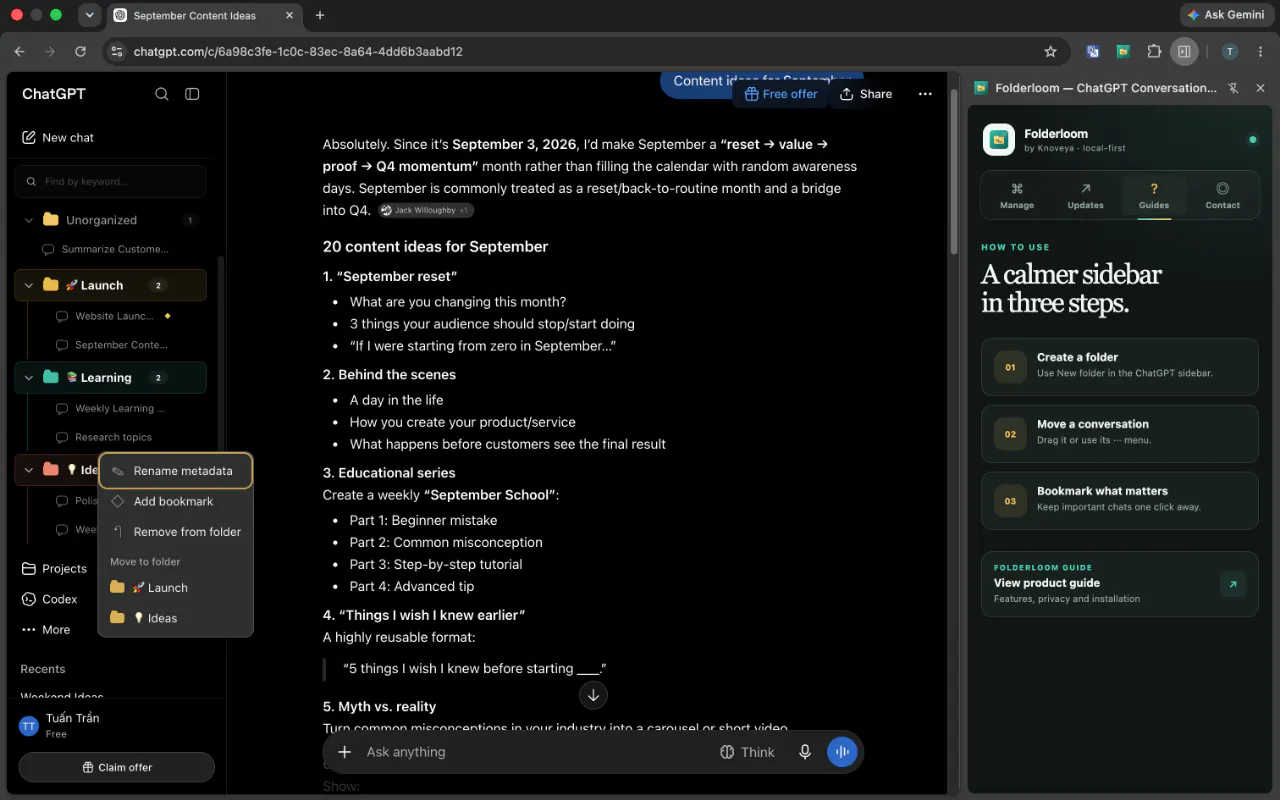Open ChatGPT search with magnifier icon

(162, 94)
